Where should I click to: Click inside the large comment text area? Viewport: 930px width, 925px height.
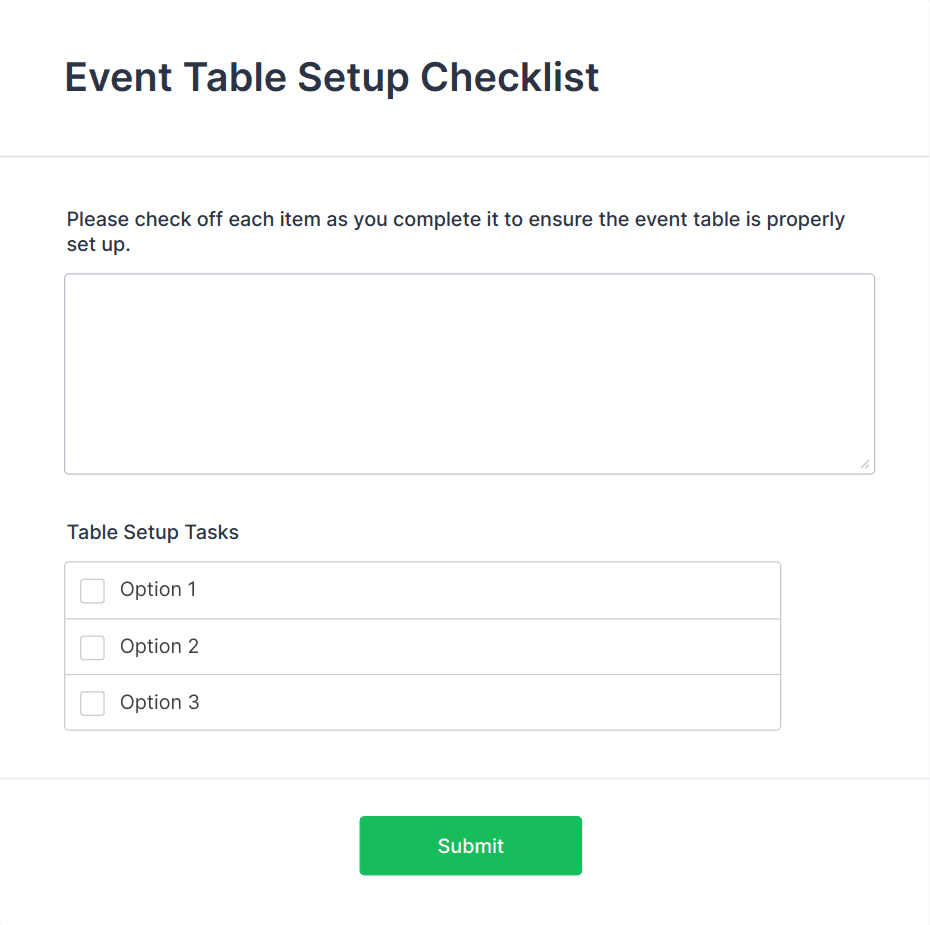[x=470, y=370]
